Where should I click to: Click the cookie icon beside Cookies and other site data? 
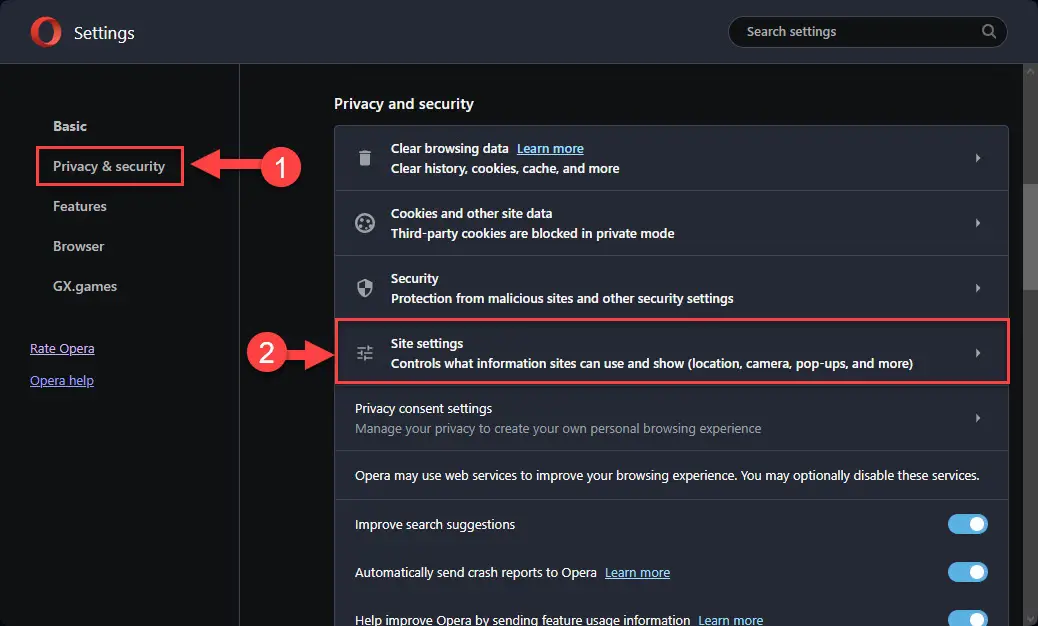coord(365,223)
